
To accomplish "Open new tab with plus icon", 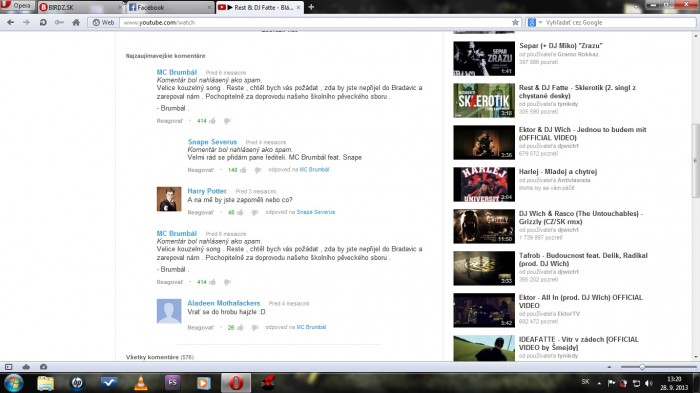I will pos(311,7).
